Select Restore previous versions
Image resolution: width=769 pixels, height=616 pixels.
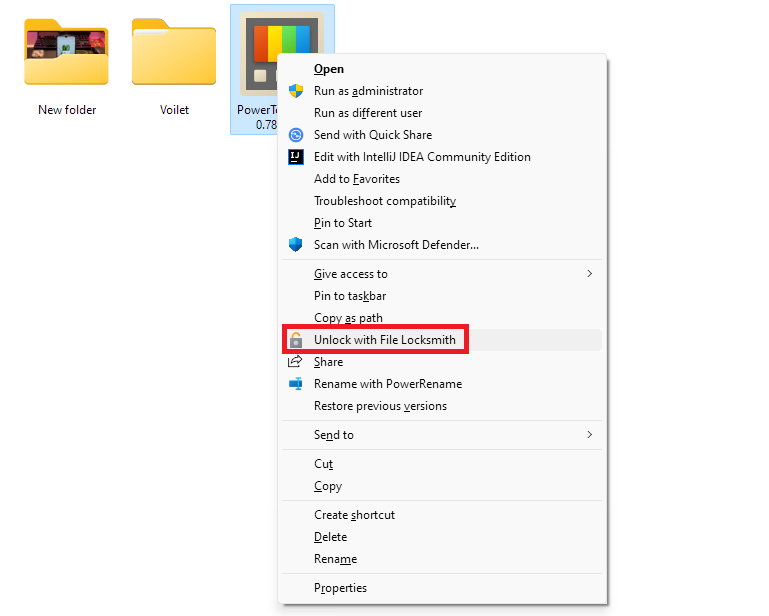380,406
